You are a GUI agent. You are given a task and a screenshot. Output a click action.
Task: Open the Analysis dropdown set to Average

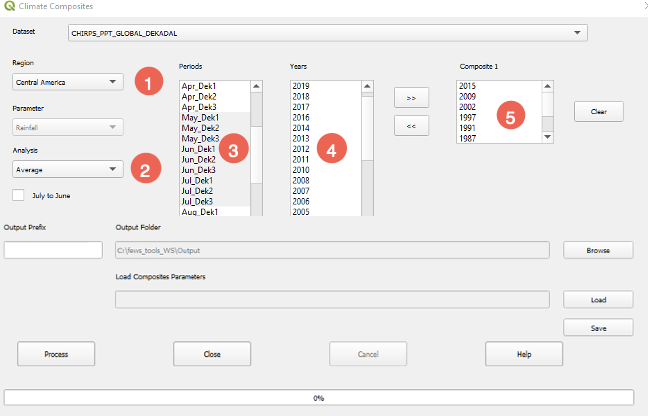tap(67, 169)
